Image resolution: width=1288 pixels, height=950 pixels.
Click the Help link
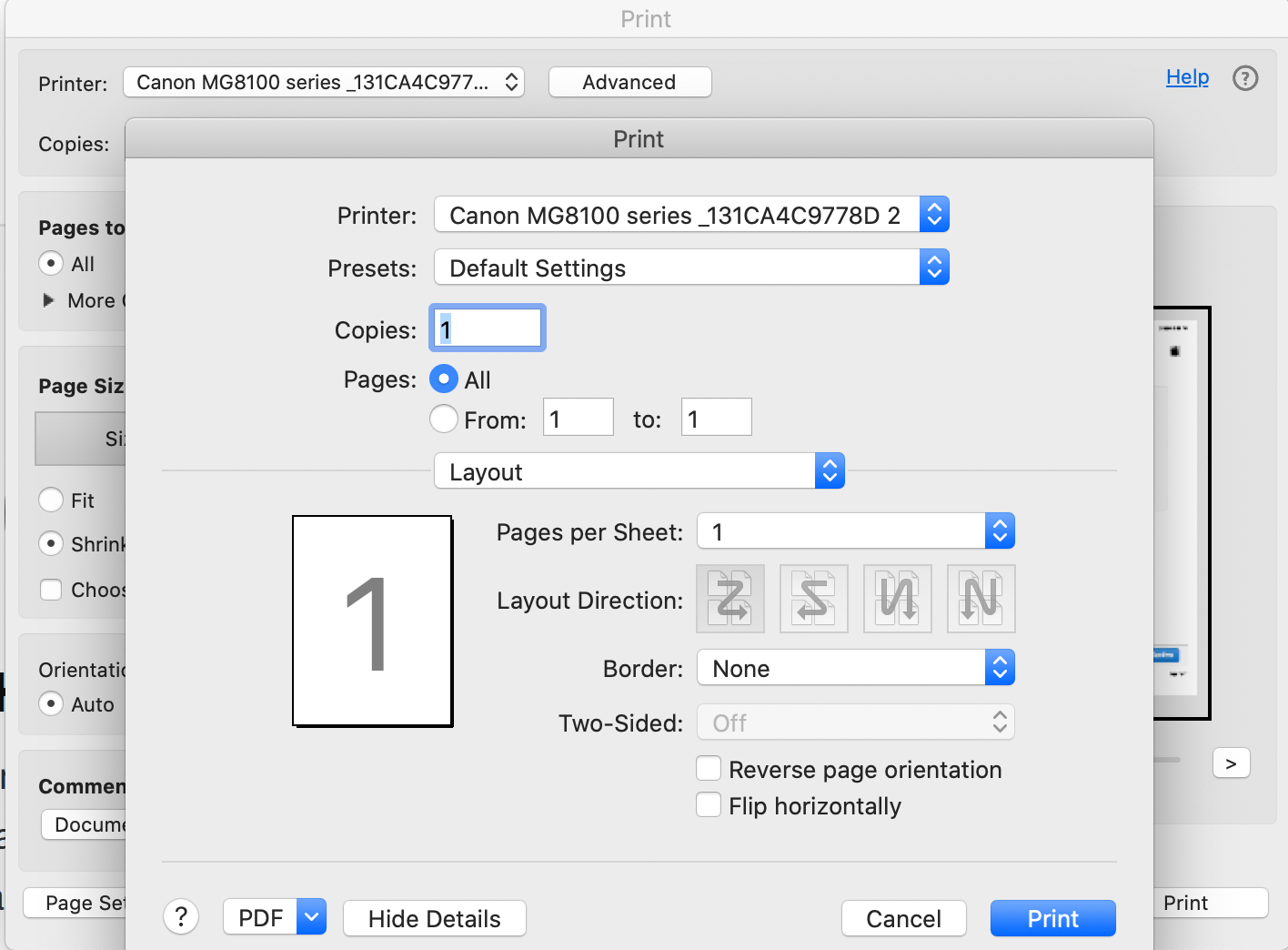[1187, 77]
